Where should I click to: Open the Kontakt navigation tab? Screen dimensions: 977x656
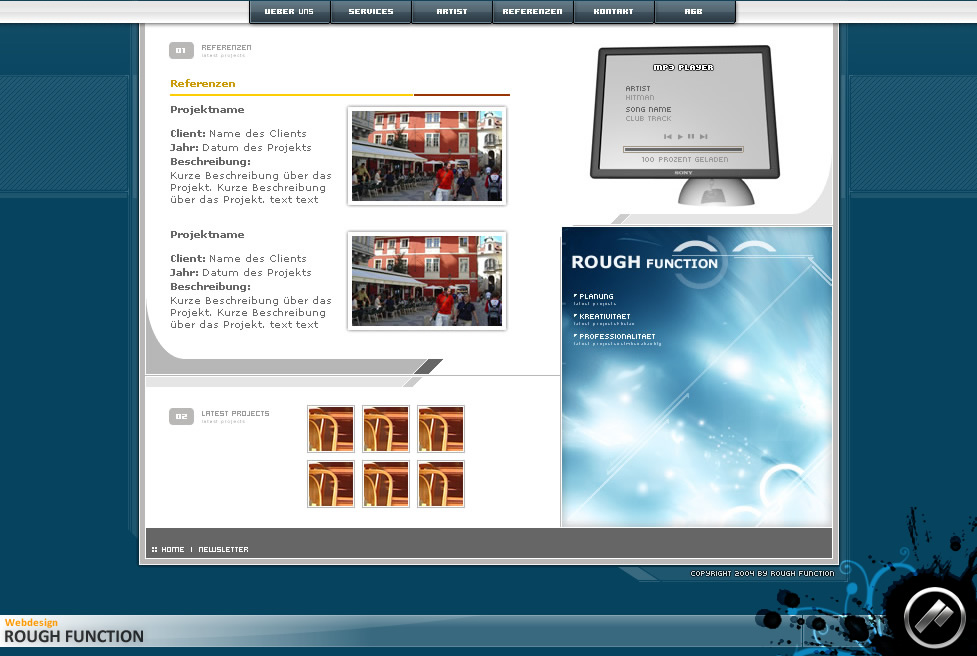tap(613, 12)
